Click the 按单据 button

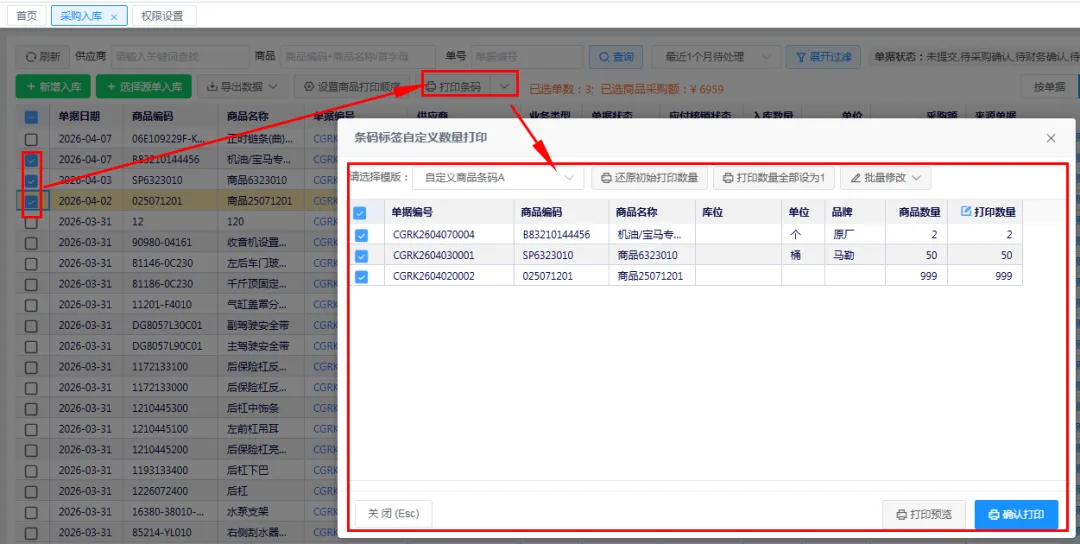(1049, 87)
